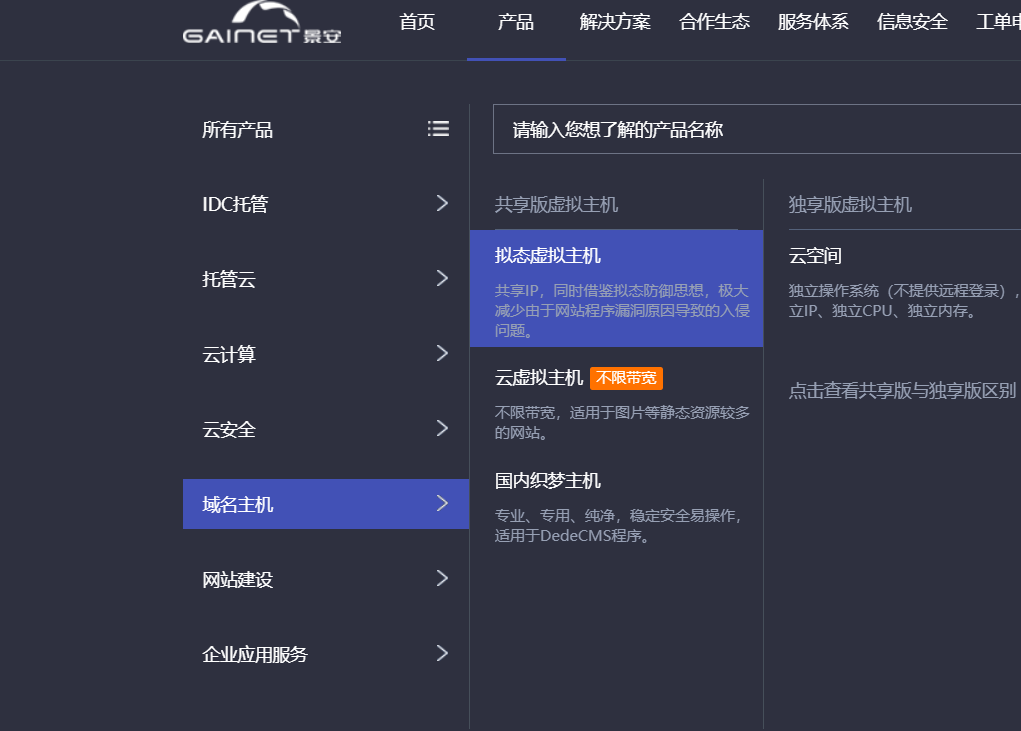This screenshot has height=731, width=1021.
Task: Click the list icon beside 所有产品
Action: (438, 129)
